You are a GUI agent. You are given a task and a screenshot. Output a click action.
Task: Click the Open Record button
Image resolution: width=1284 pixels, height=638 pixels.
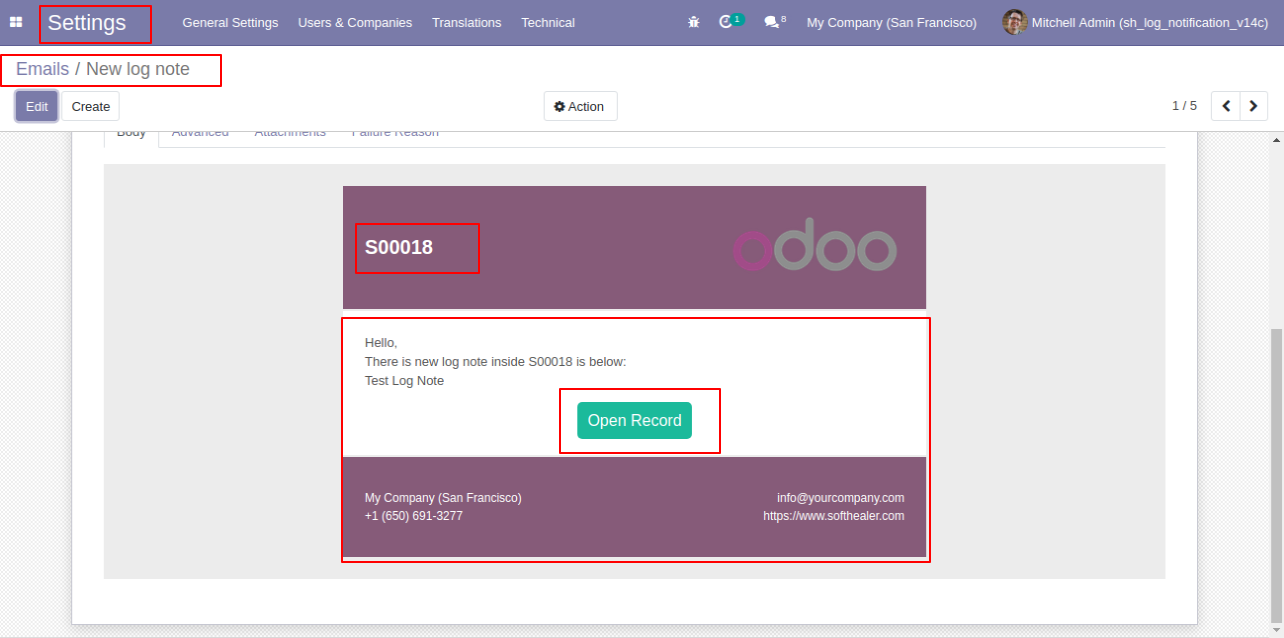(x=634, y=421)
